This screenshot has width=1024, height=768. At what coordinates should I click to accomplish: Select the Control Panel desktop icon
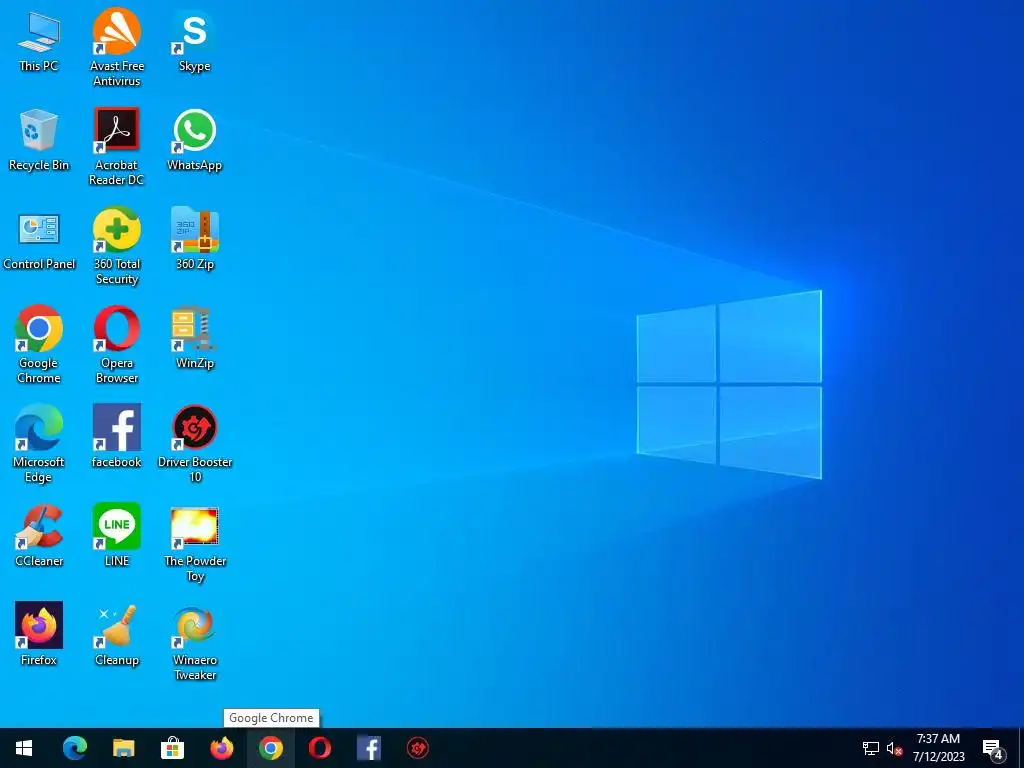coord(39,240)
